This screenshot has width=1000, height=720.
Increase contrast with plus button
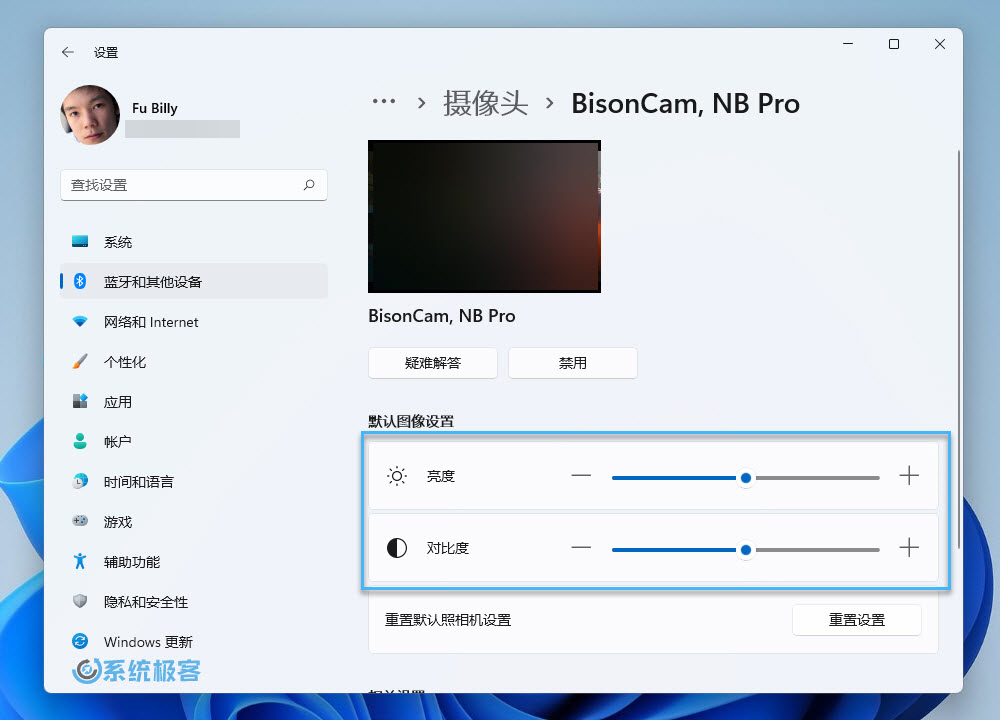point(909,548)
